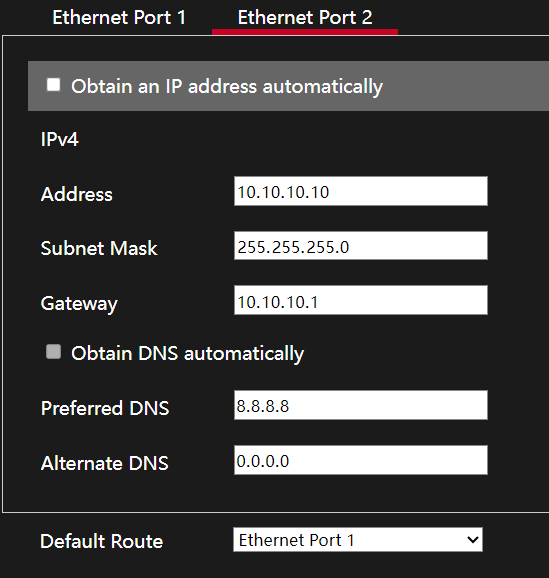Tick the Obtain DNS automatically checkbox

(x=53, y=352)
